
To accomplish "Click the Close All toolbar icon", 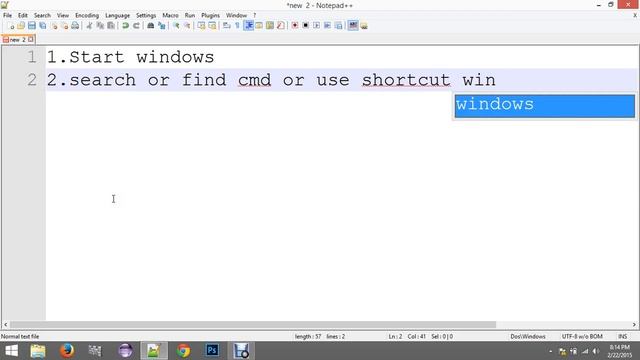I will pyautogui.click(x=64, y=26).
